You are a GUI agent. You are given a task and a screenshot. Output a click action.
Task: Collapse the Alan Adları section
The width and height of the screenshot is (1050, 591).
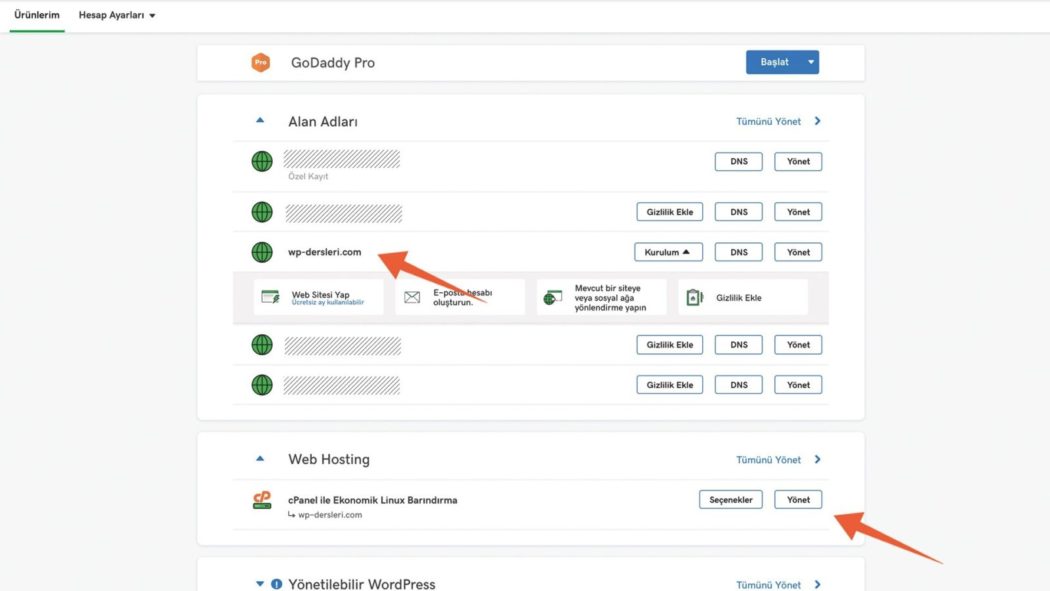click(x=260, y=121)
